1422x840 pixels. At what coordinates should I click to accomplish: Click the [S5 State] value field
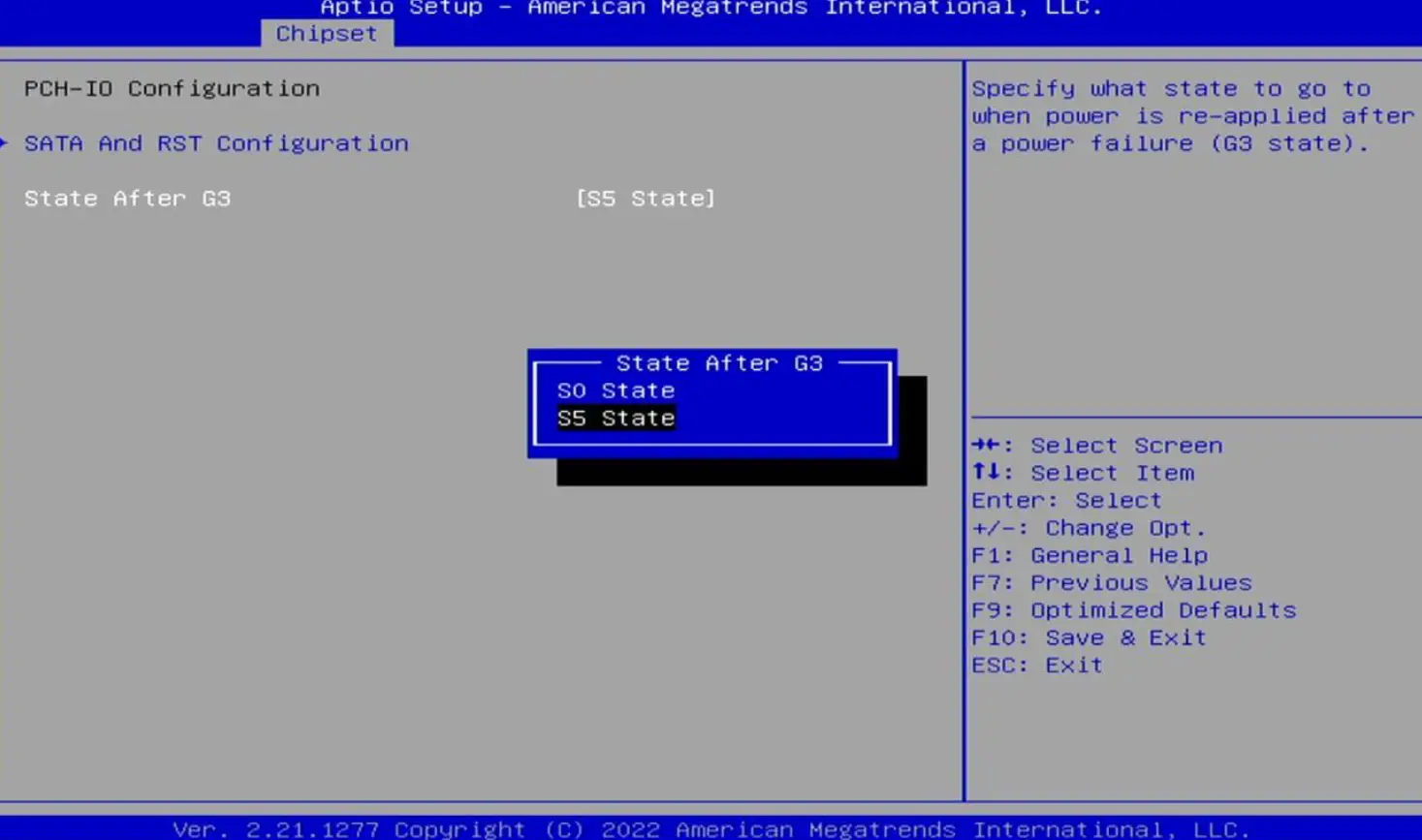coord(645,198)
